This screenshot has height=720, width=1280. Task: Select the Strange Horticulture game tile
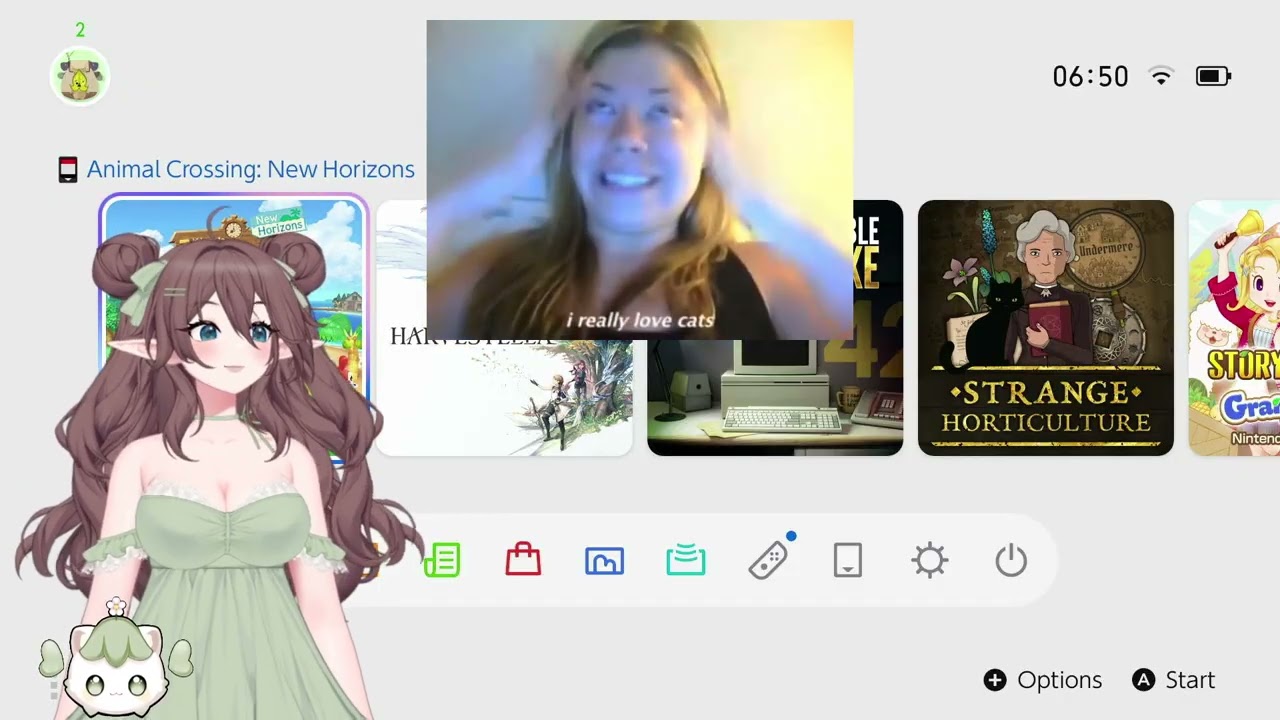point(1046,328)
